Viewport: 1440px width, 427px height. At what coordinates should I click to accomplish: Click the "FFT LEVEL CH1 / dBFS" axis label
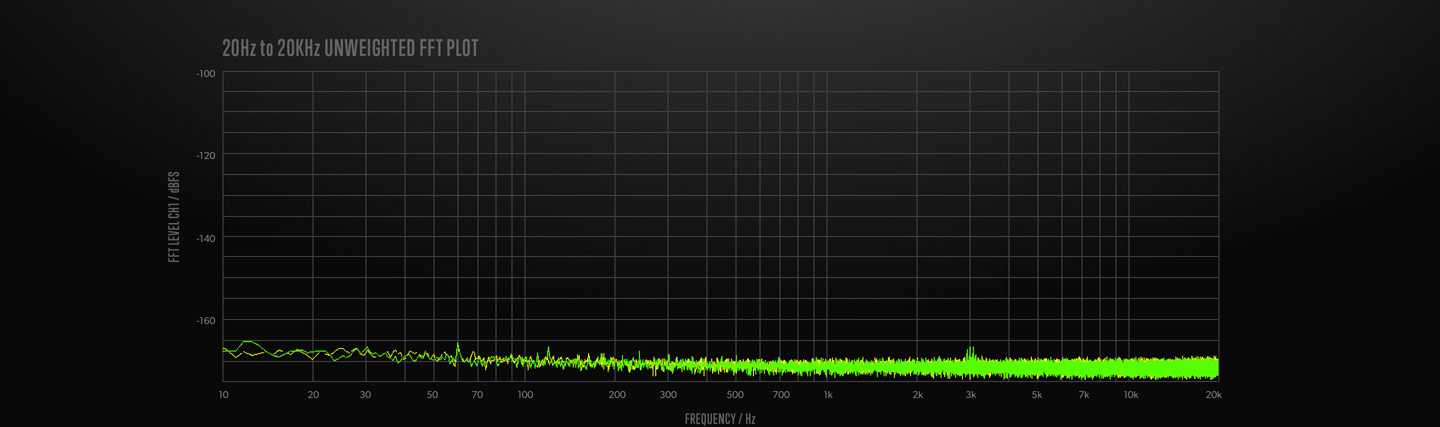pos(174,216)
